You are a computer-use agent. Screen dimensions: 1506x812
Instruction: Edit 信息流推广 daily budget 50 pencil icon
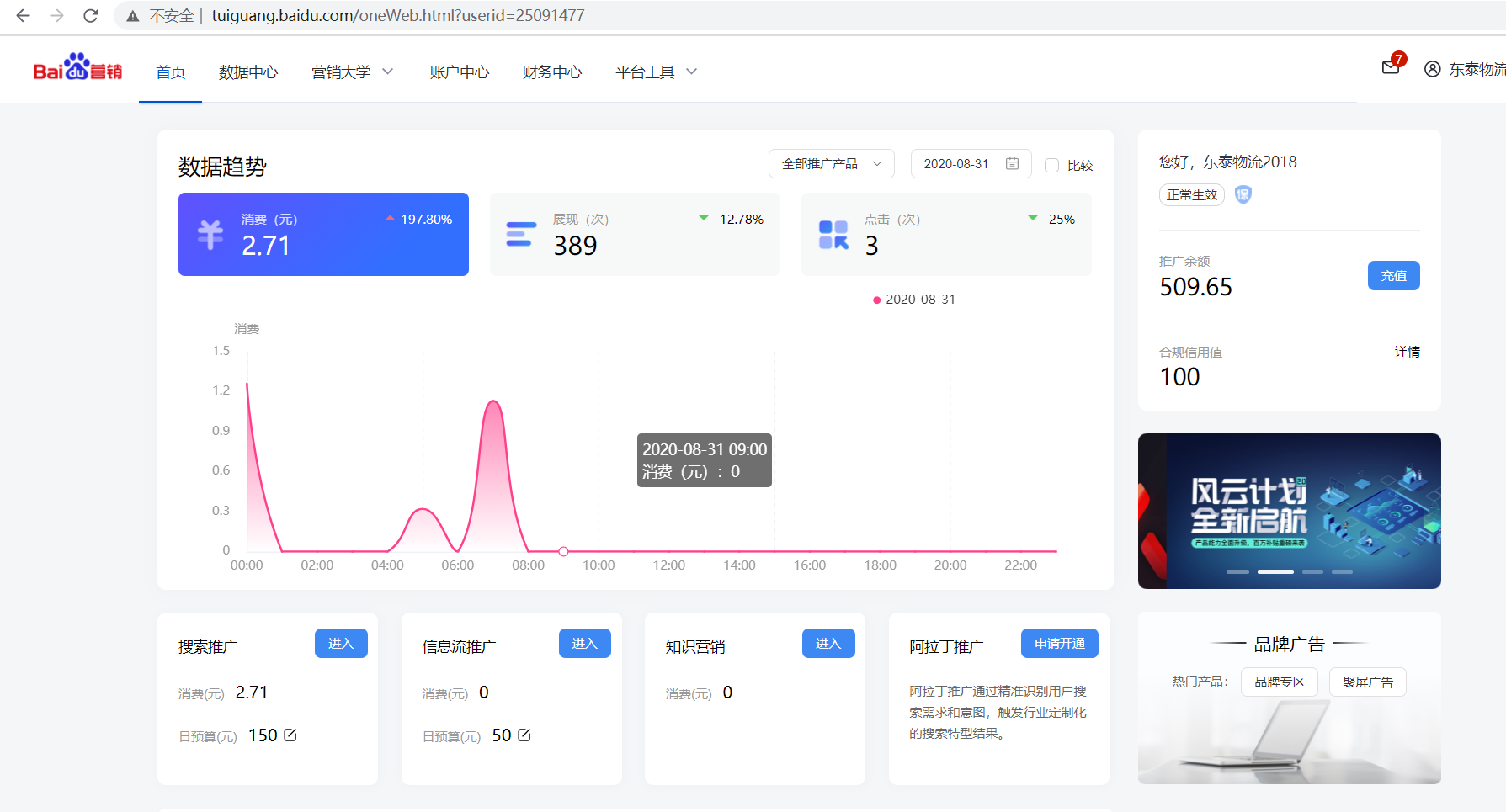click(x=524, y=735)
